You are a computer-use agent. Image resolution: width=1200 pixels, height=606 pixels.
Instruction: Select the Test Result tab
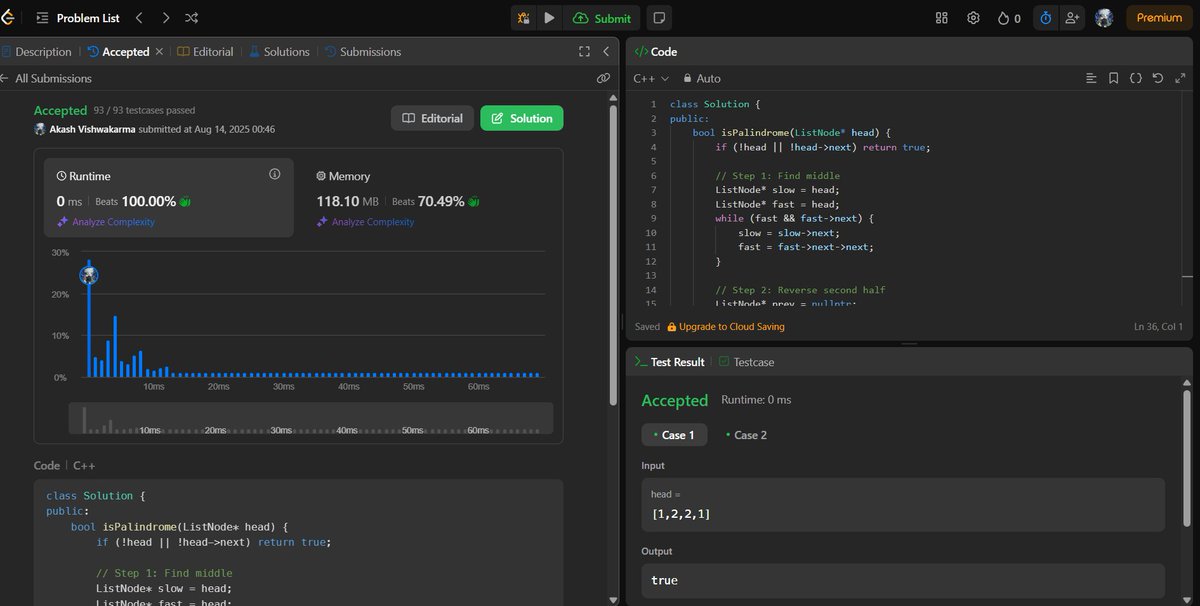[x=669, y=362]
